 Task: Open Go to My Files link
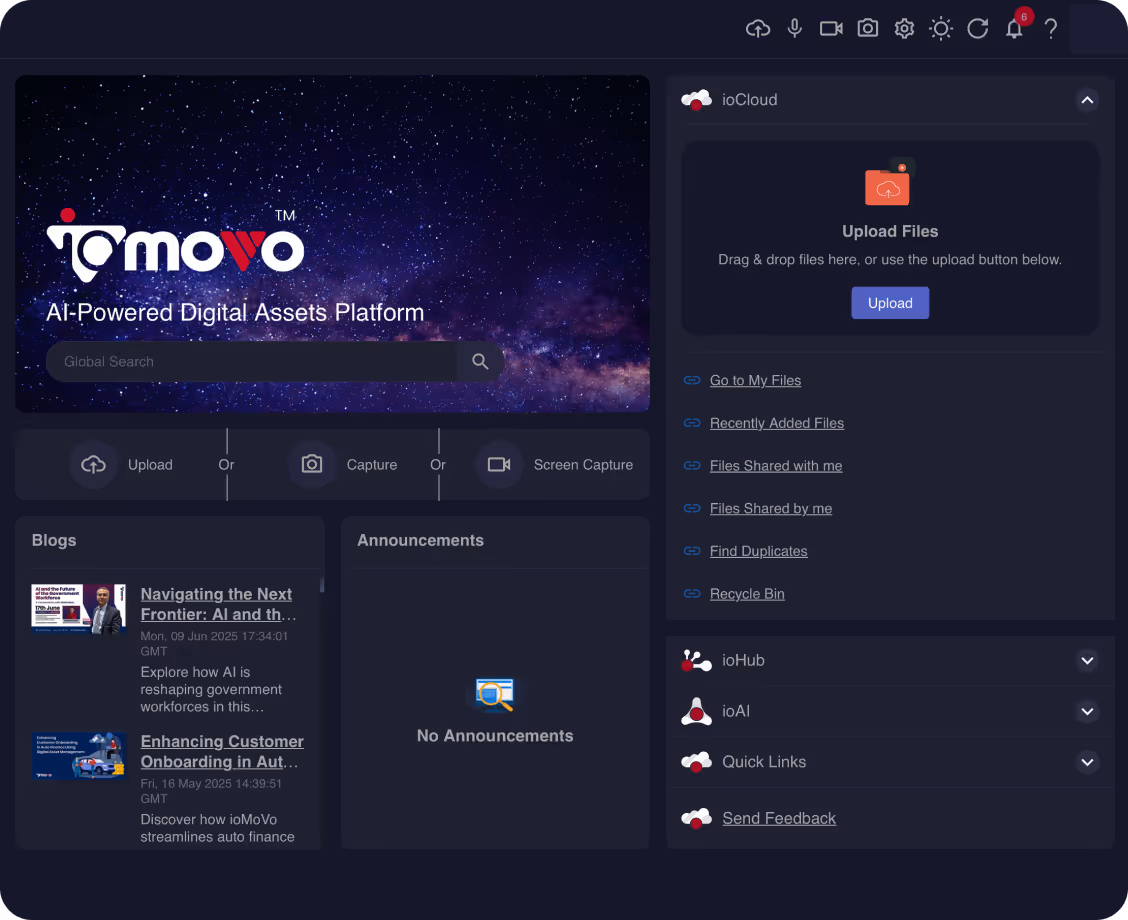click(755, 381)
